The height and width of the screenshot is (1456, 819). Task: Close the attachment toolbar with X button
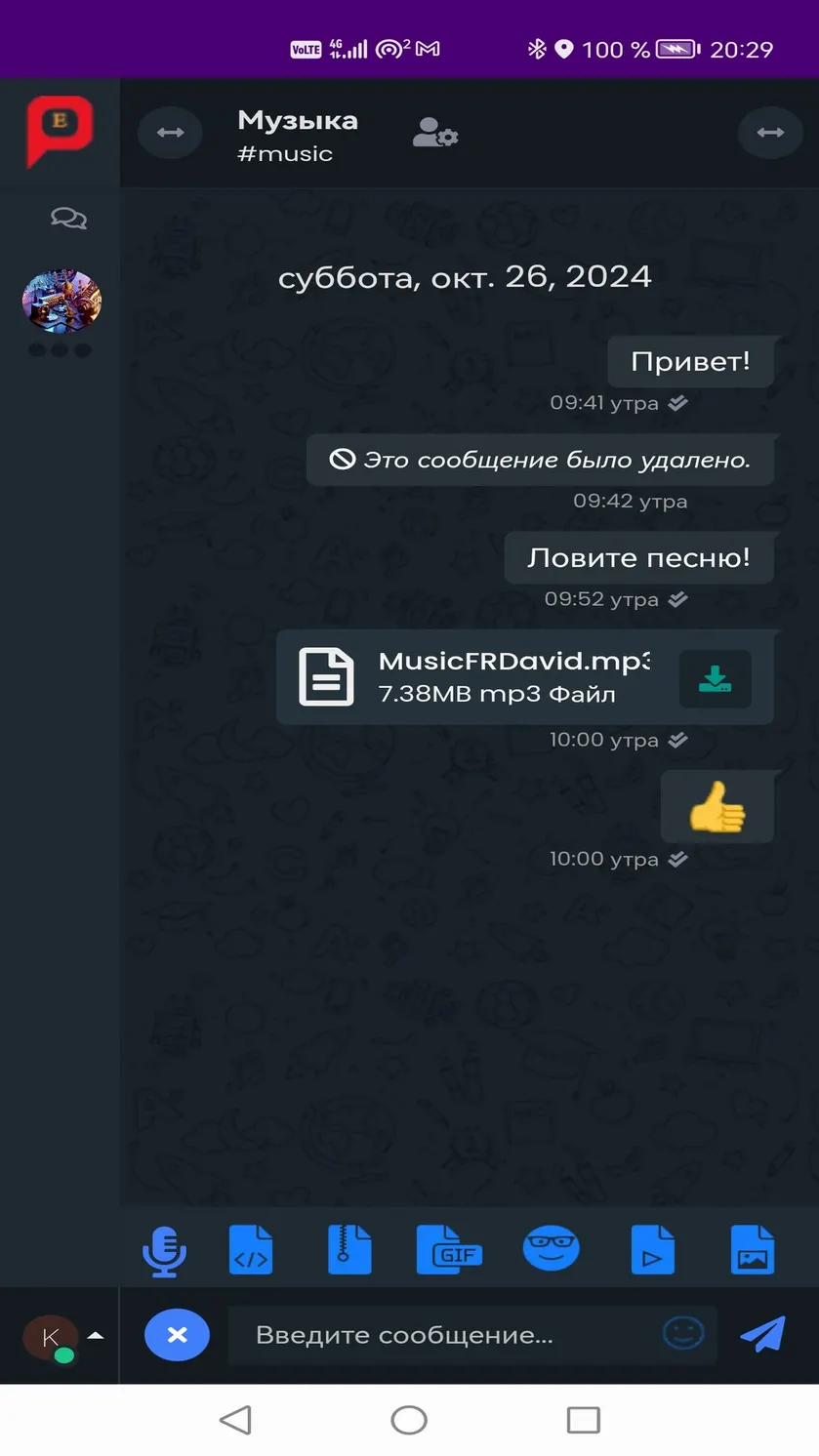[177, 1334]
